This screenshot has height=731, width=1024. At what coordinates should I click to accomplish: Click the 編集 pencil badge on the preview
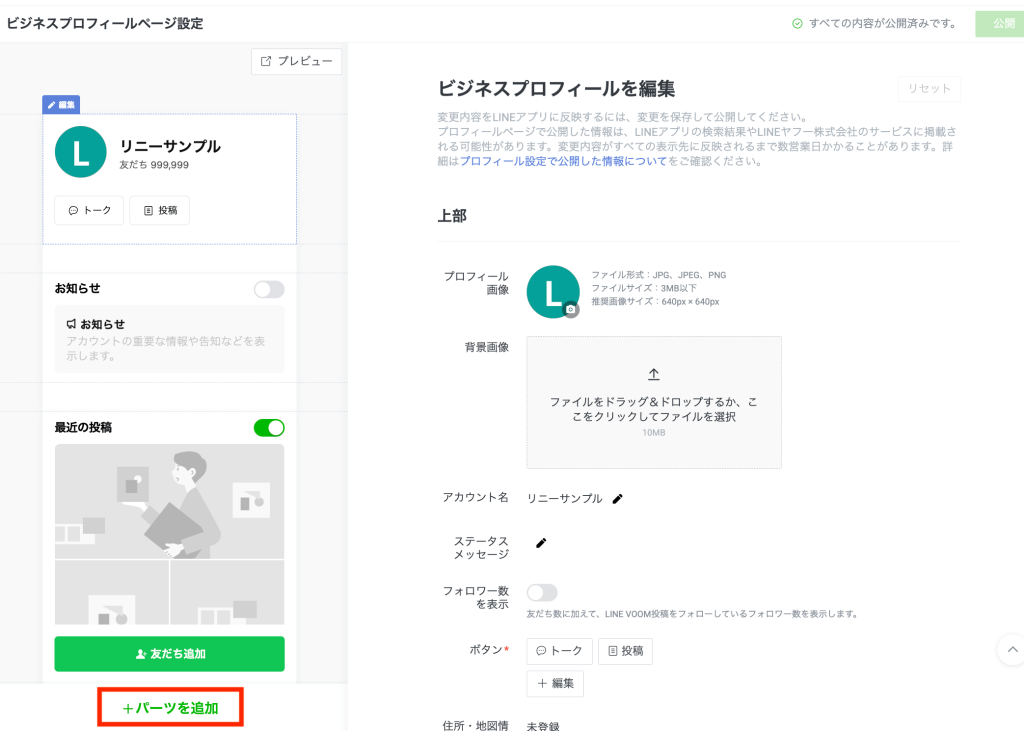click(x=61, y=104)
